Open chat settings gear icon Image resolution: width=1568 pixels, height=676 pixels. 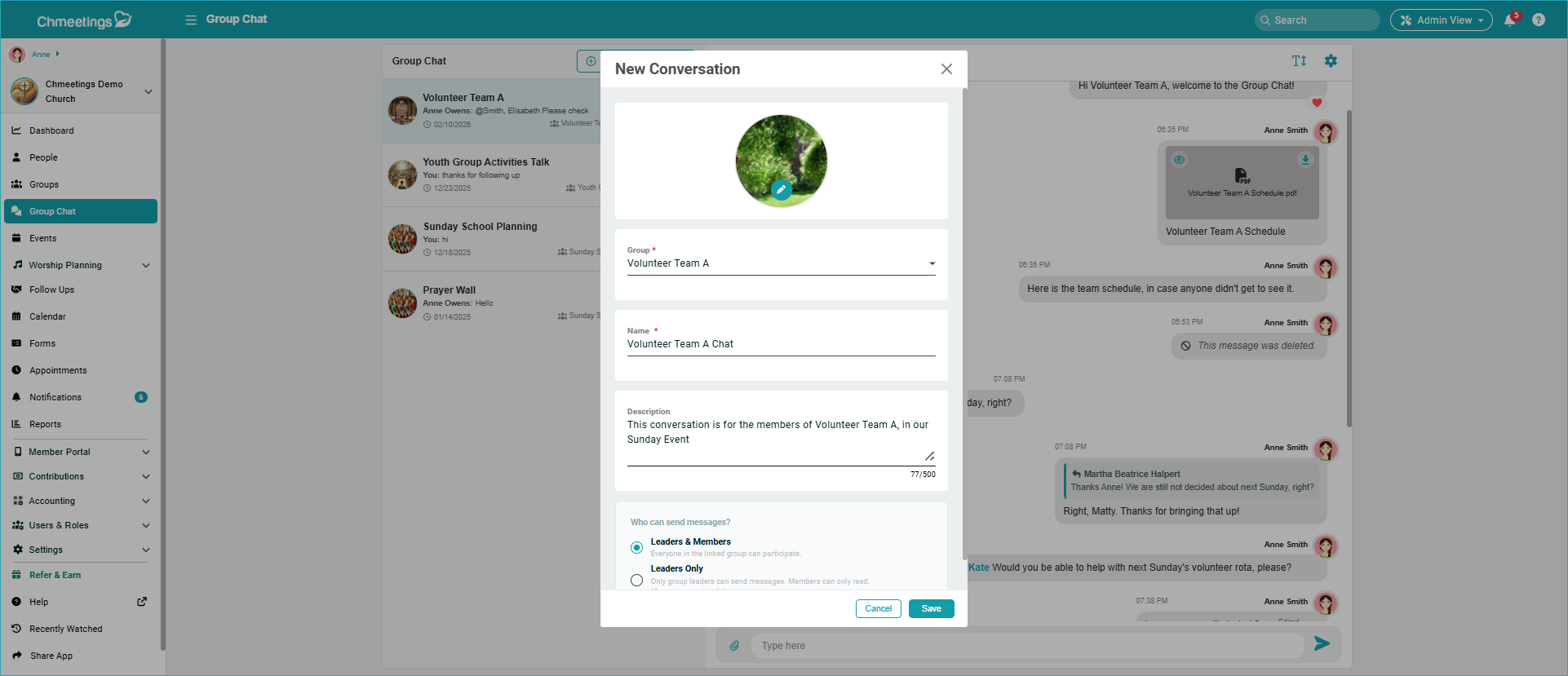1331,61
